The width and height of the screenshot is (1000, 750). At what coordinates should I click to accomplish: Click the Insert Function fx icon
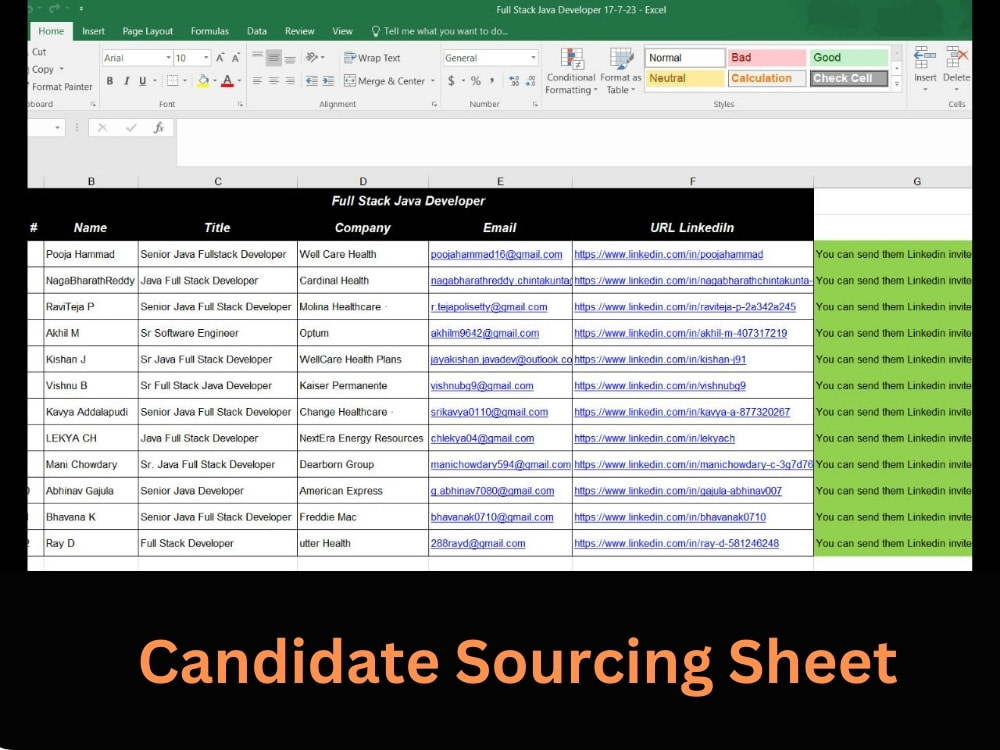(x=159, y=128)
